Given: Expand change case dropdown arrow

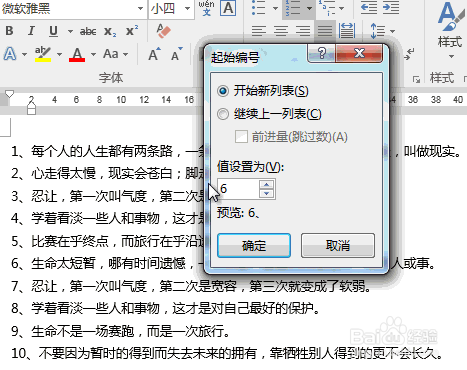Looking at the screenshot, I should 125,54.
